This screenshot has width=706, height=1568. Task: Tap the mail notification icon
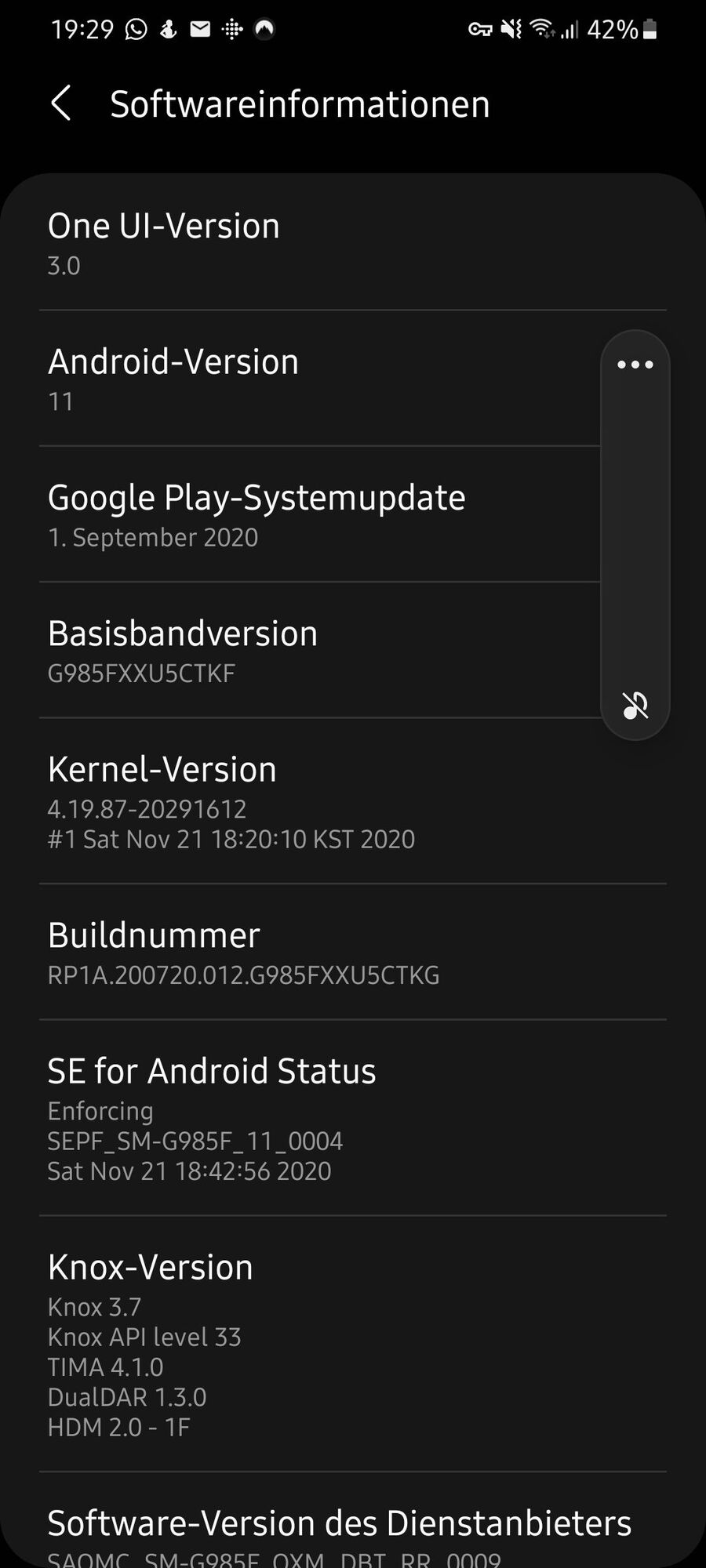click(201, 30)
